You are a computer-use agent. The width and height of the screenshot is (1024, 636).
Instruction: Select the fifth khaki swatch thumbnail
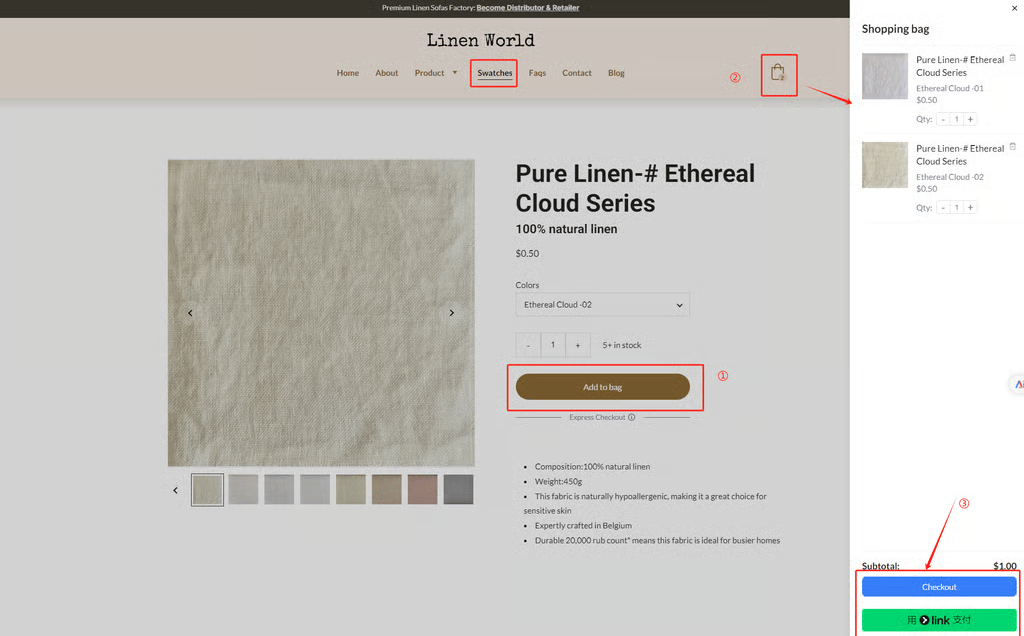(x=351, y=490)
